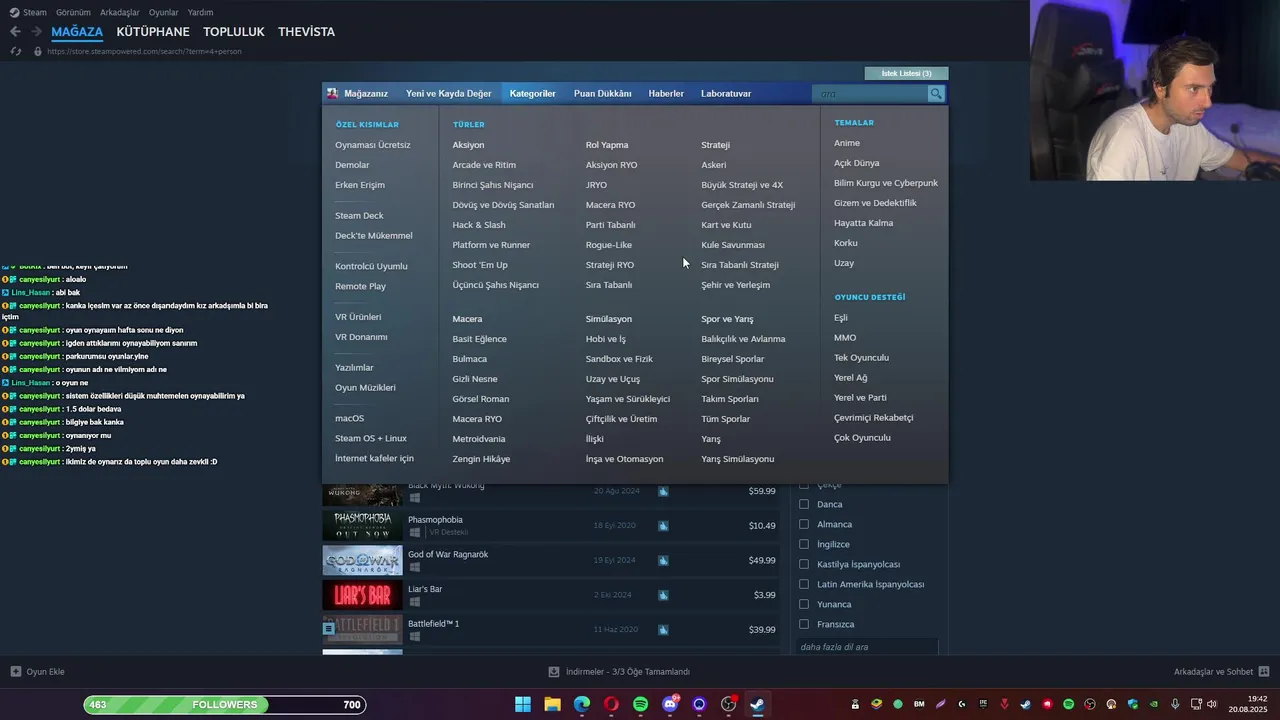Click the Windows platform icon under Phasmophobia
This screenshot has width=1280, height=720.
click(x=414, y=533)
